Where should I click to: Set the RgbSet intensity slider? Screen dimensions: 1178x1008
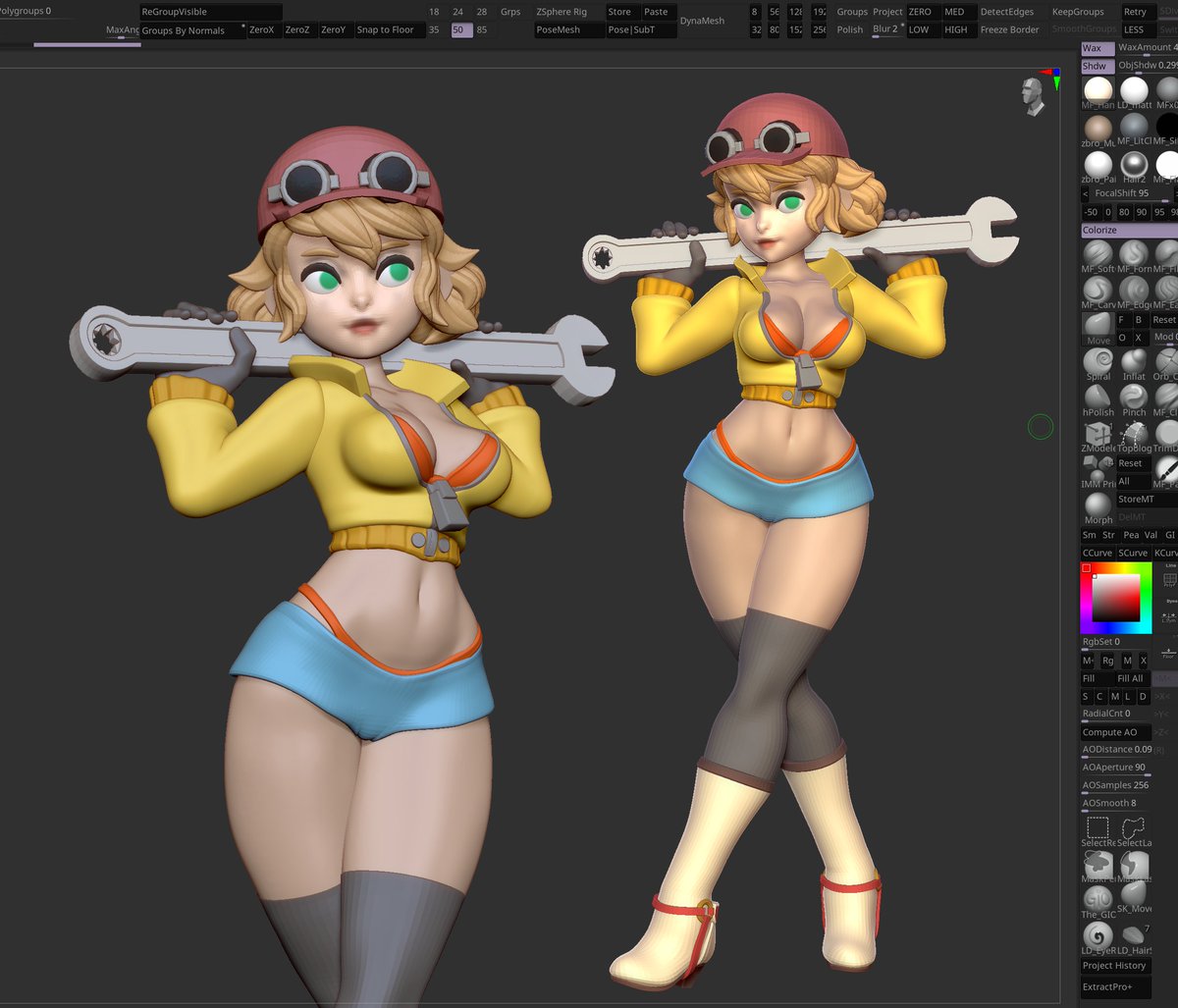(x=1115, y=642)
